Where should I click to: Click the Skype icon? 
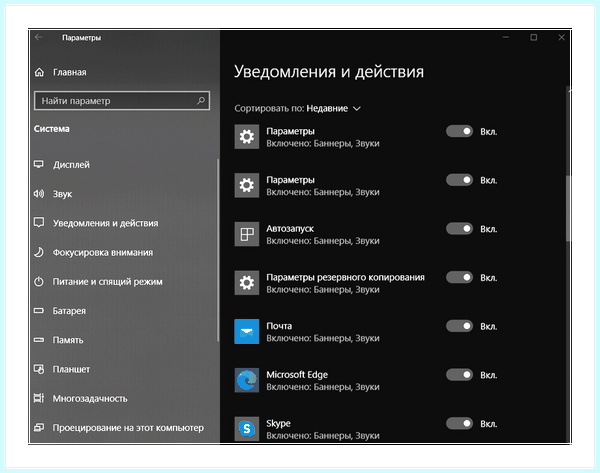click(246, 429)
